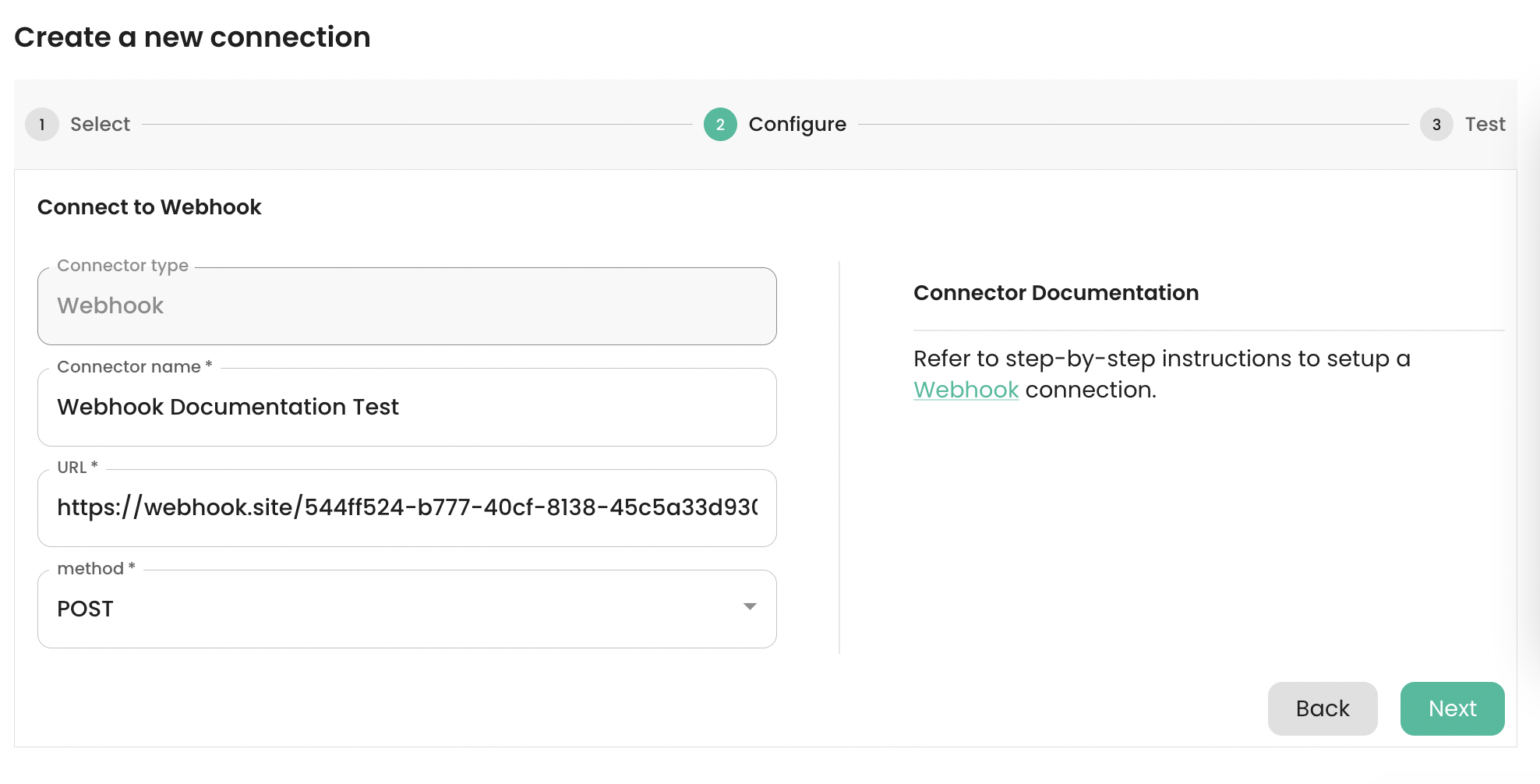Click the Next button
Image resolution: width=1540 pixels, height=784 pixels.
(1452, 708)
